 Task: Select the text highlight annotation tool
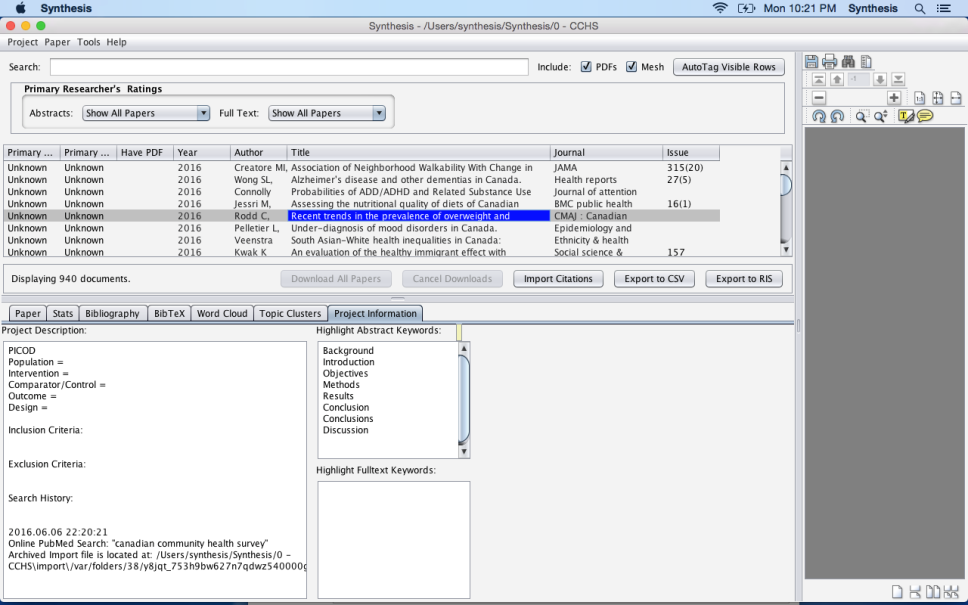click(x=906, y=116)
